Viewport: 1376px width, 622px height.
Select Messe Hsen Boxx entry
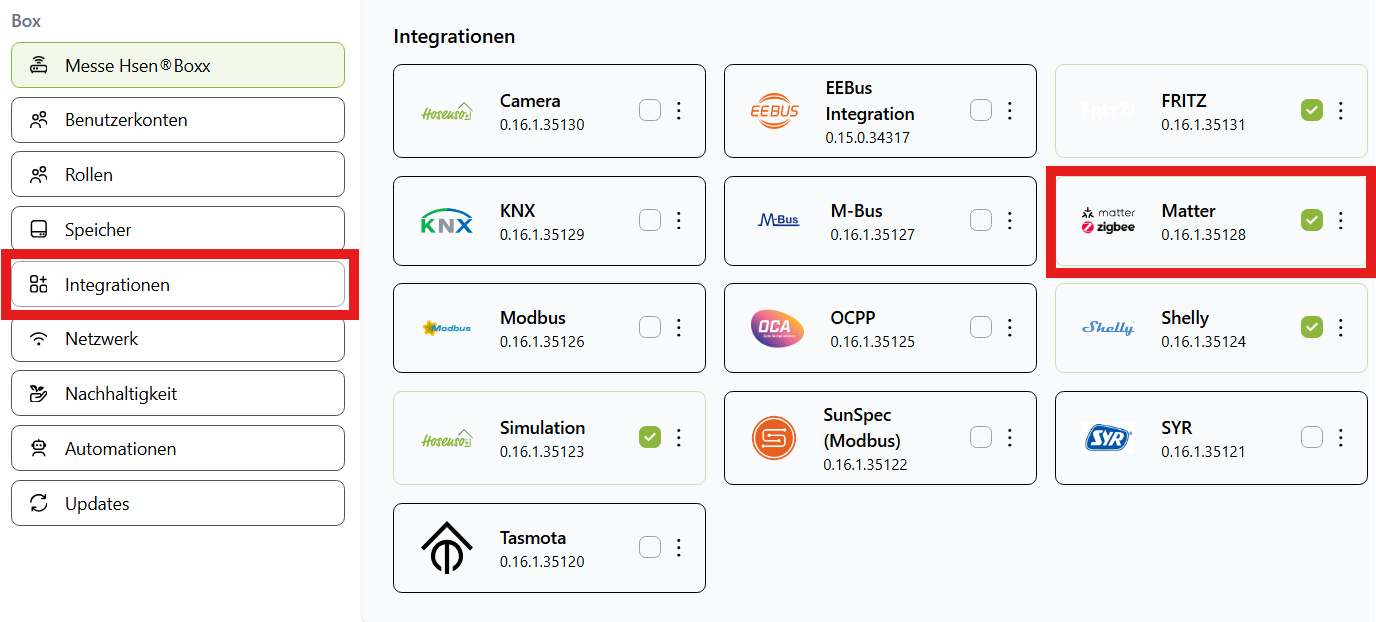[x=178, y=66]
